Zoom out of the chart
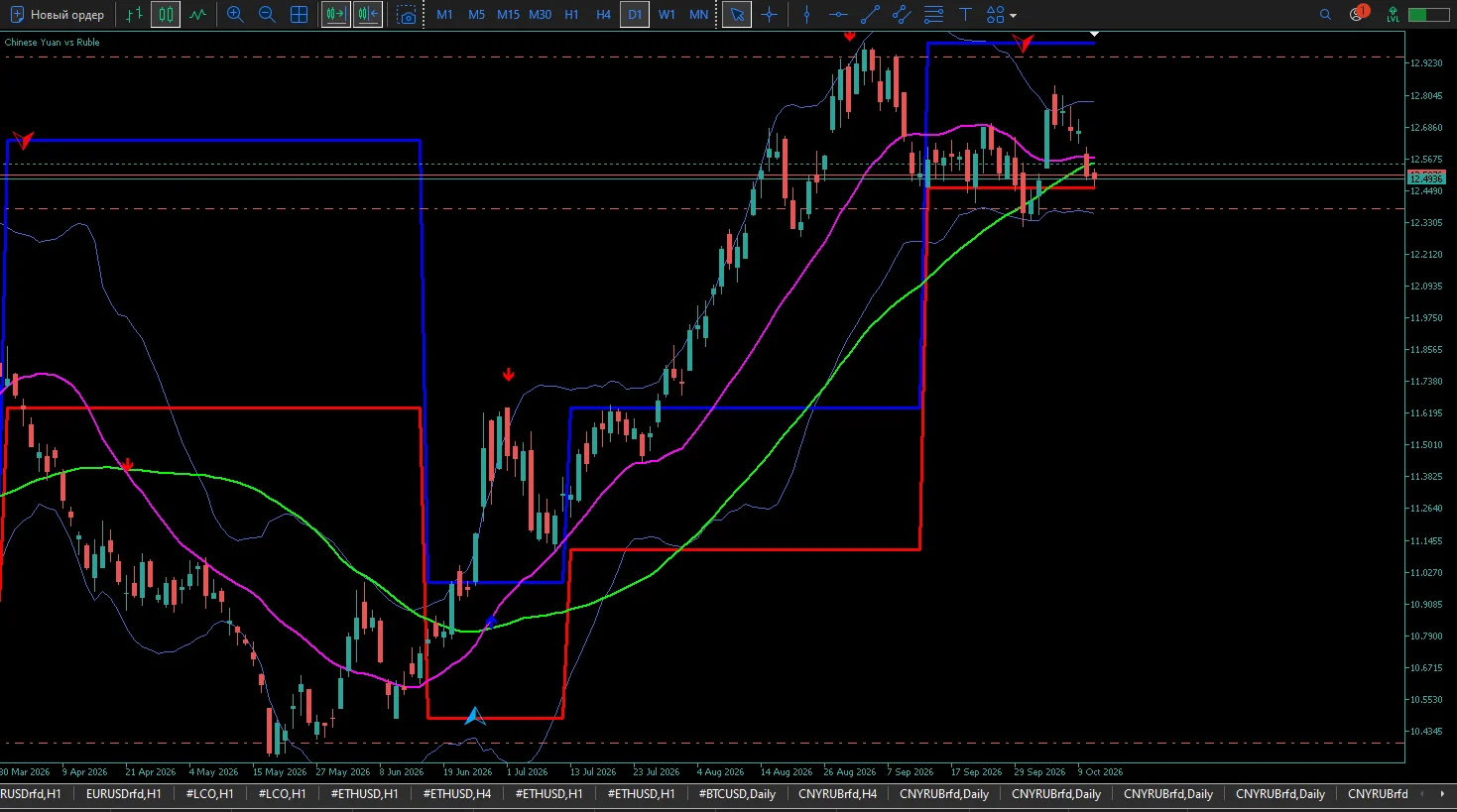 [267, 15]
